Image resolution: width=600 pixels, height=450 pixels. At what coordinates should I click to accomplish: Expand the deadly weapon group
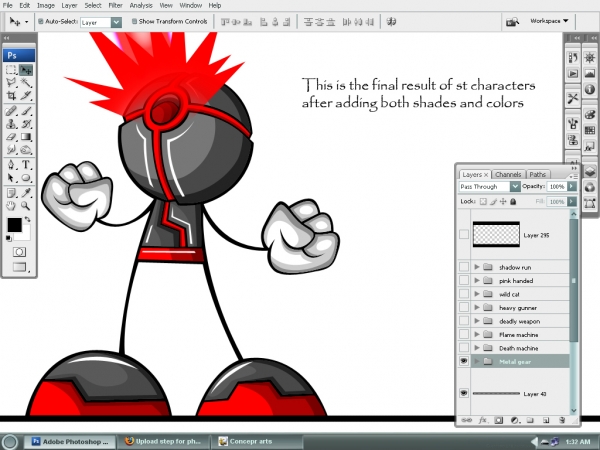[477, 321]
